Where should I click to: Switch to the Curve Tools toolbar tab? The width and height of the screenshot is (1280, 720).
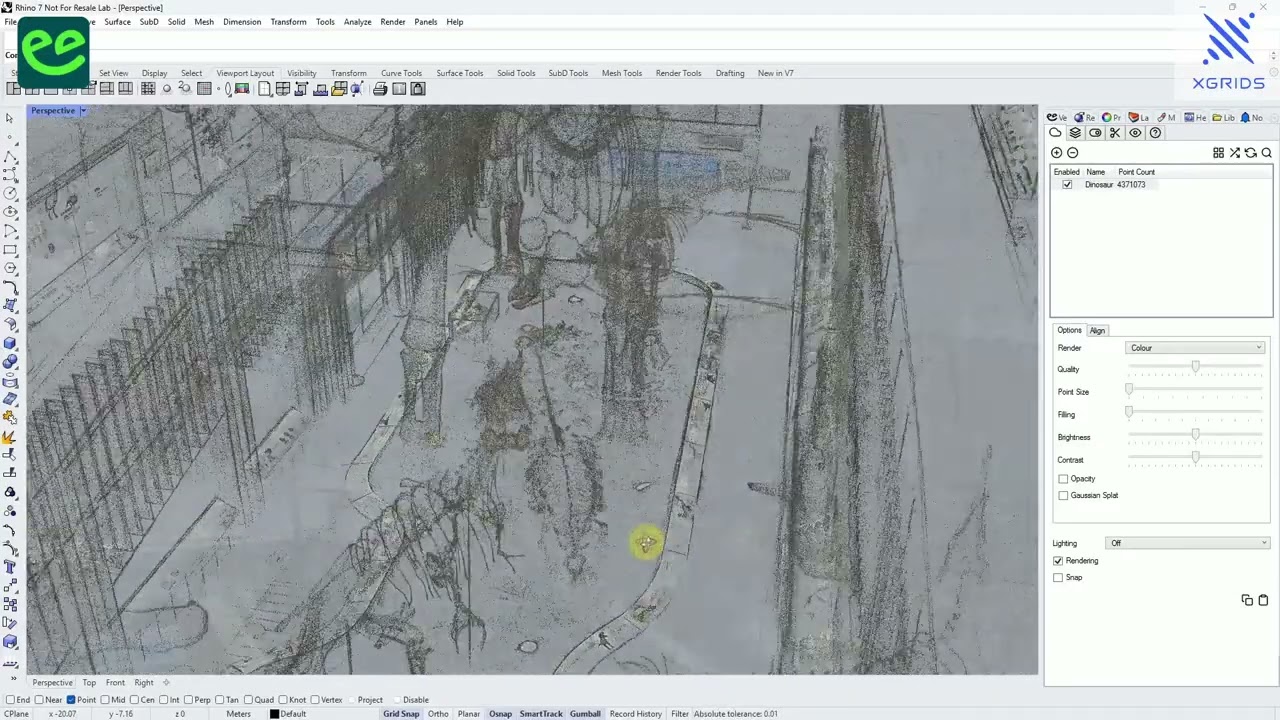[401, 73]
